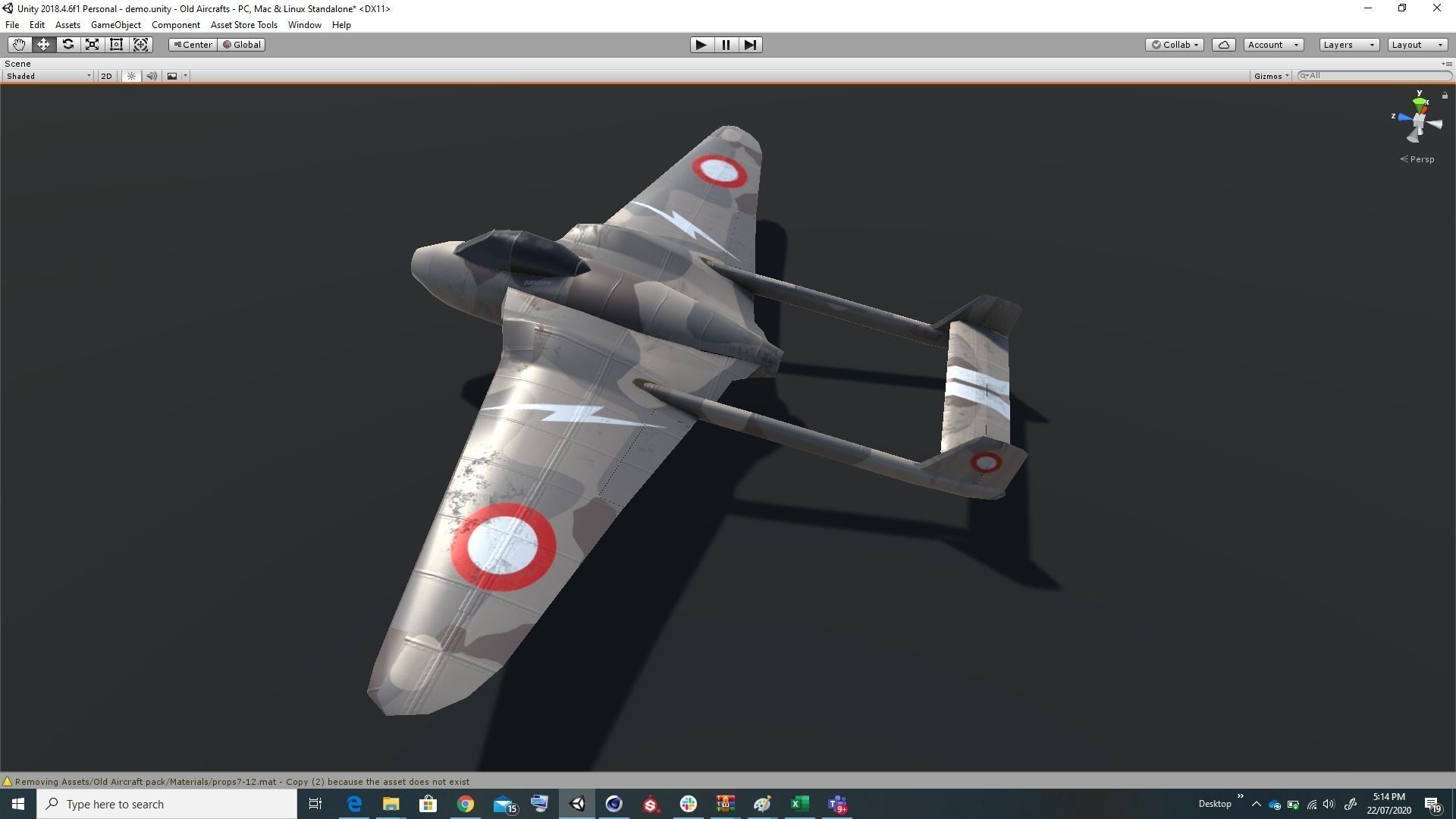This screenshot has width=1456, height=819.
Task: Select the Rect transform tool
Action: (116, 45)
